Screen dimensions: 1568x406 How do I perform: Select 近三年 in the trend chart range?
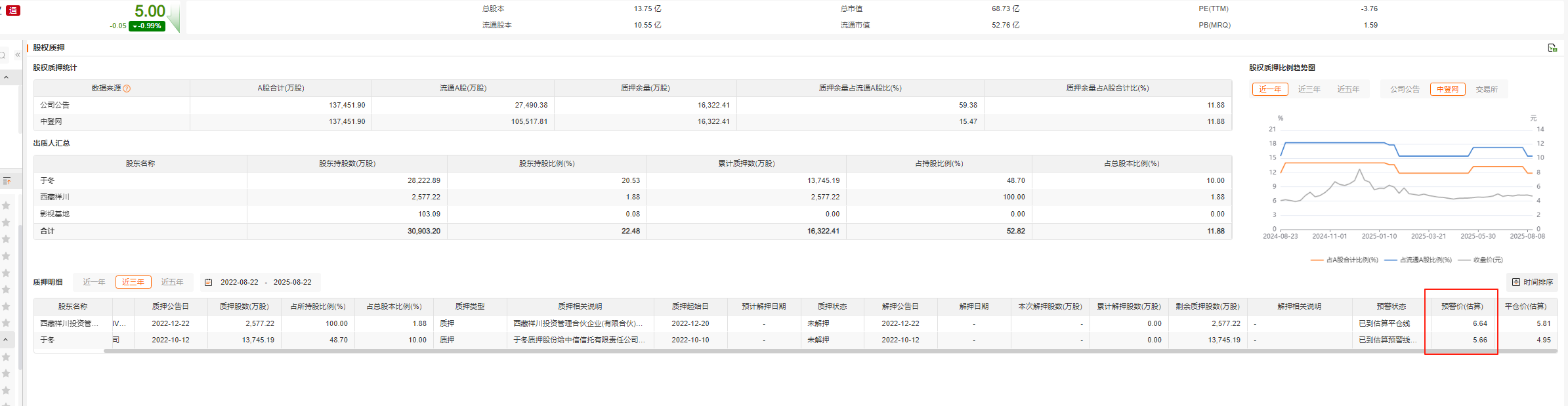pyautogui.click(x=1309, y=89)
